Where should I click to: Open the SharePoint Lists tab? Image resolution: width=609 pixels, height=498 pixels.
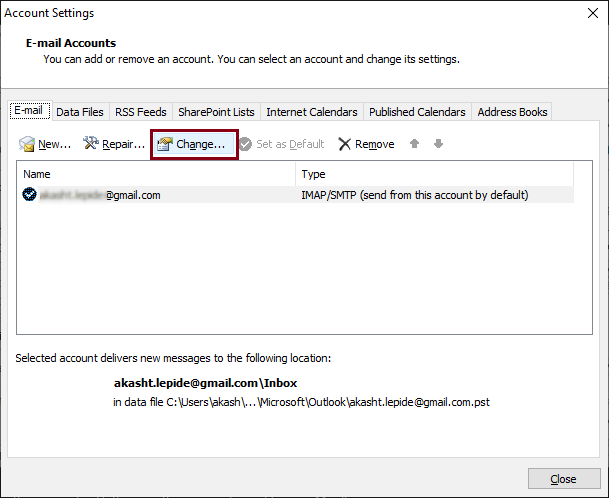tap(216, 112)
